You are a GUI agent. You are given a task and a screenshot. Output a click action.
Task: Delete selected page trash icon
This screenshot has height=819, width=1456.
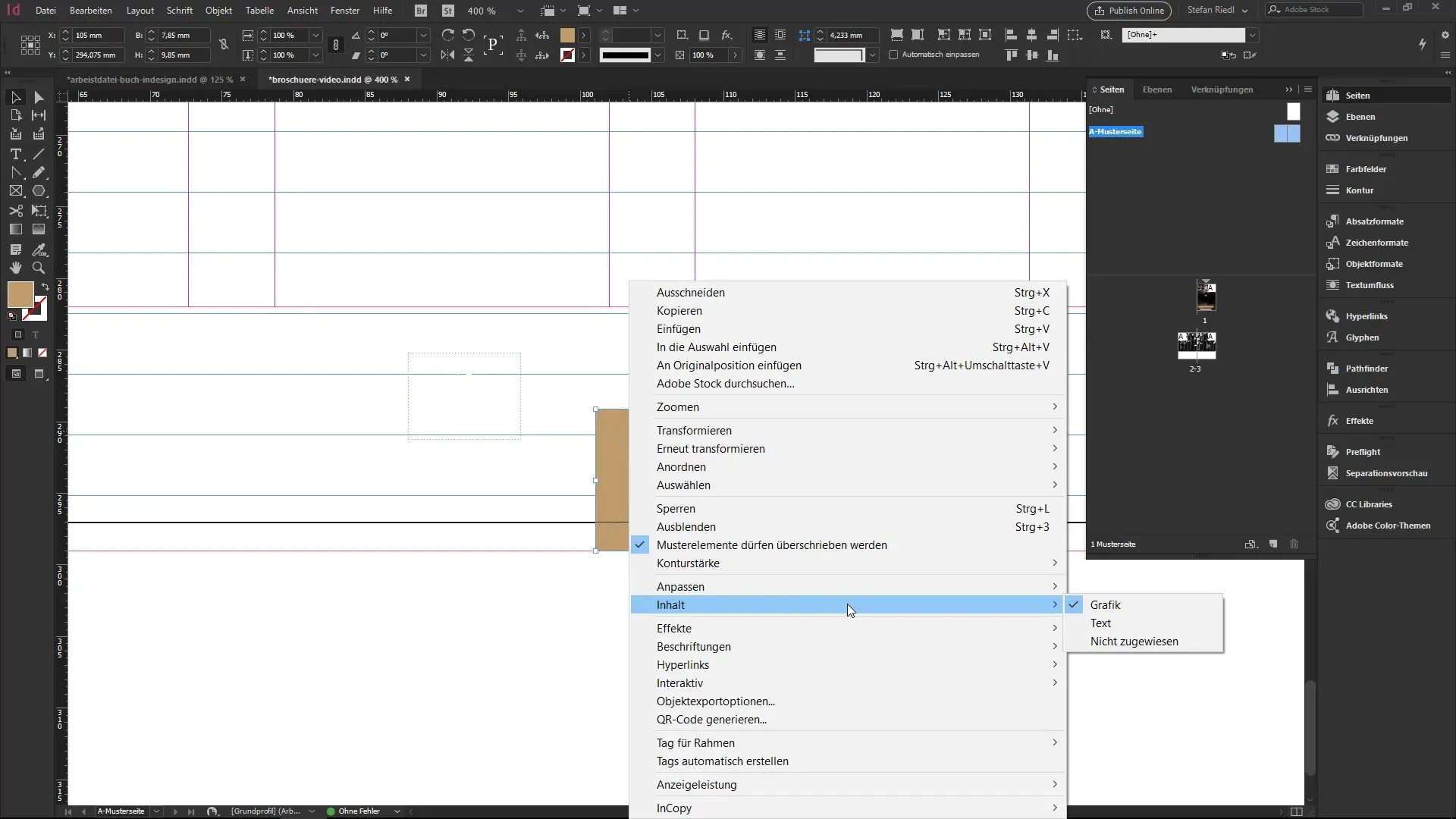point(1294,544)
